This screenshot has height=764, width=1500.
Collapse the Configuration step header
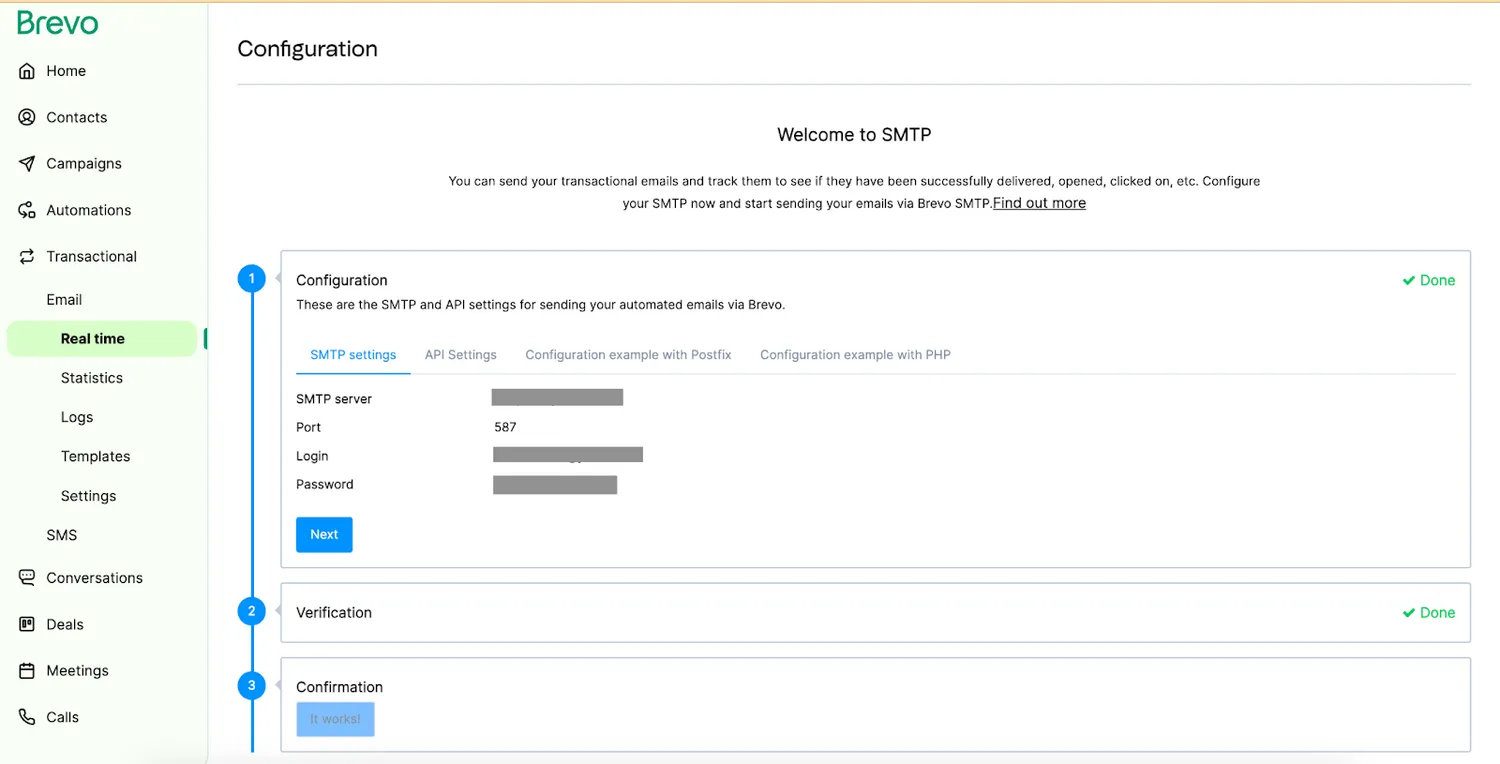coord(342,280)
